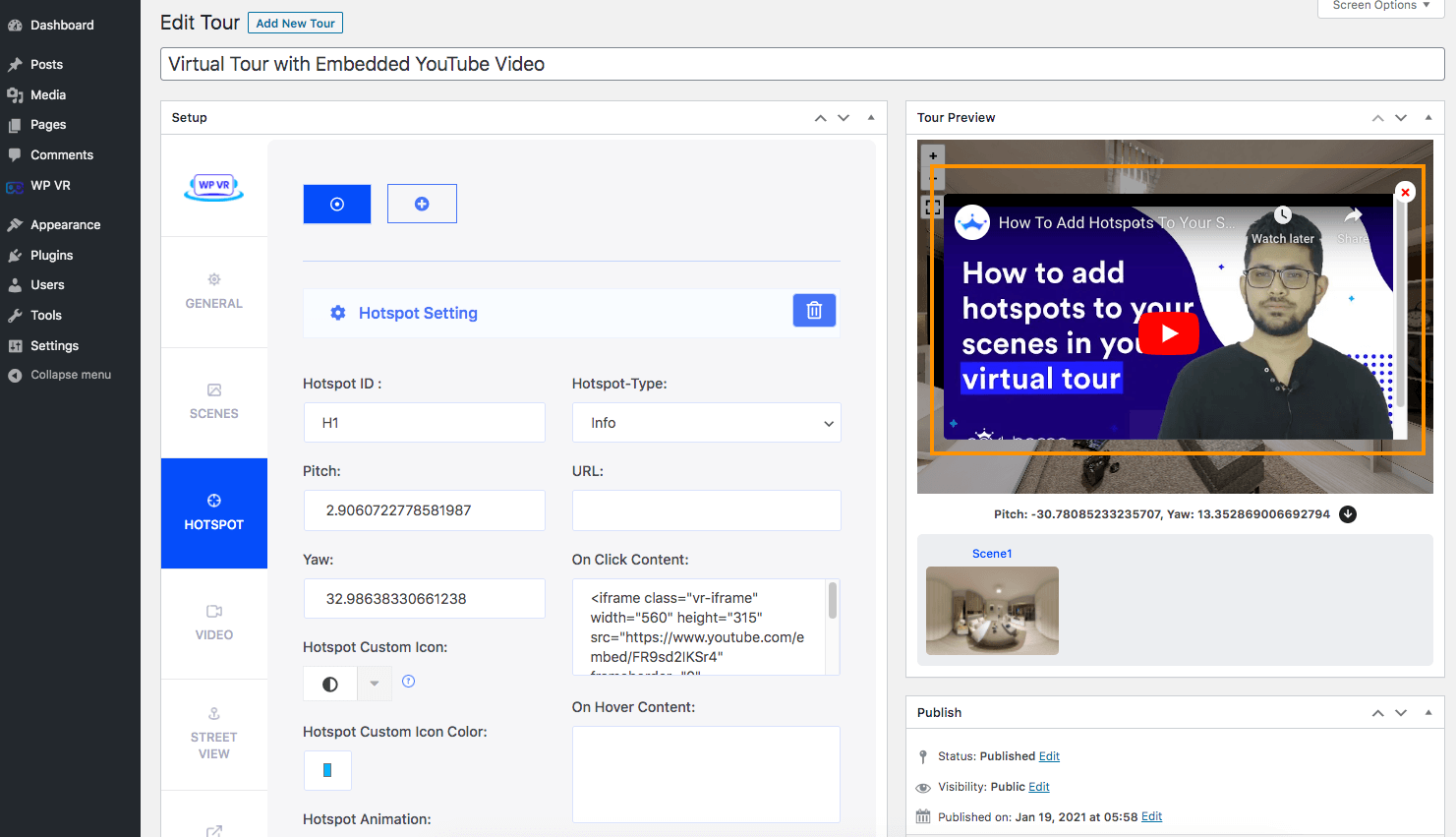This screenshot has width=1456, height=837.
Task: Move the Tour Preview panel down
Action: click(x=1401, y=118)
